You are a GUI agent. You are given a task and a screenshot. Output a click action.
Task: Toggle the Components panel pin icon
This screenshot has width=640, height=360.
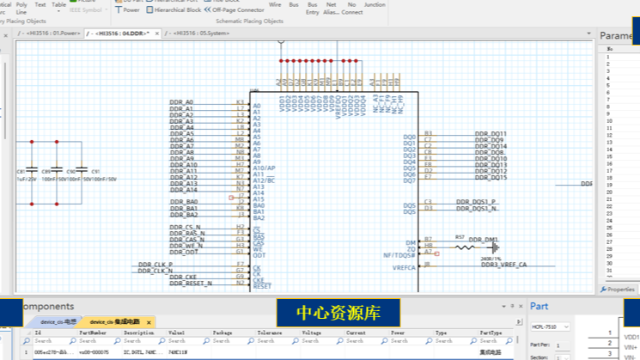(x=512, y=306)
